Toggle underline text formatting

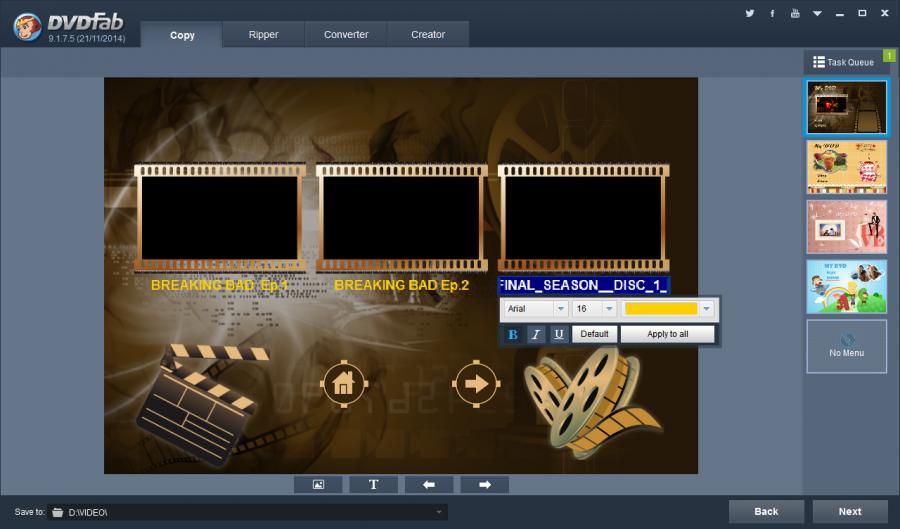click(558, 334)
